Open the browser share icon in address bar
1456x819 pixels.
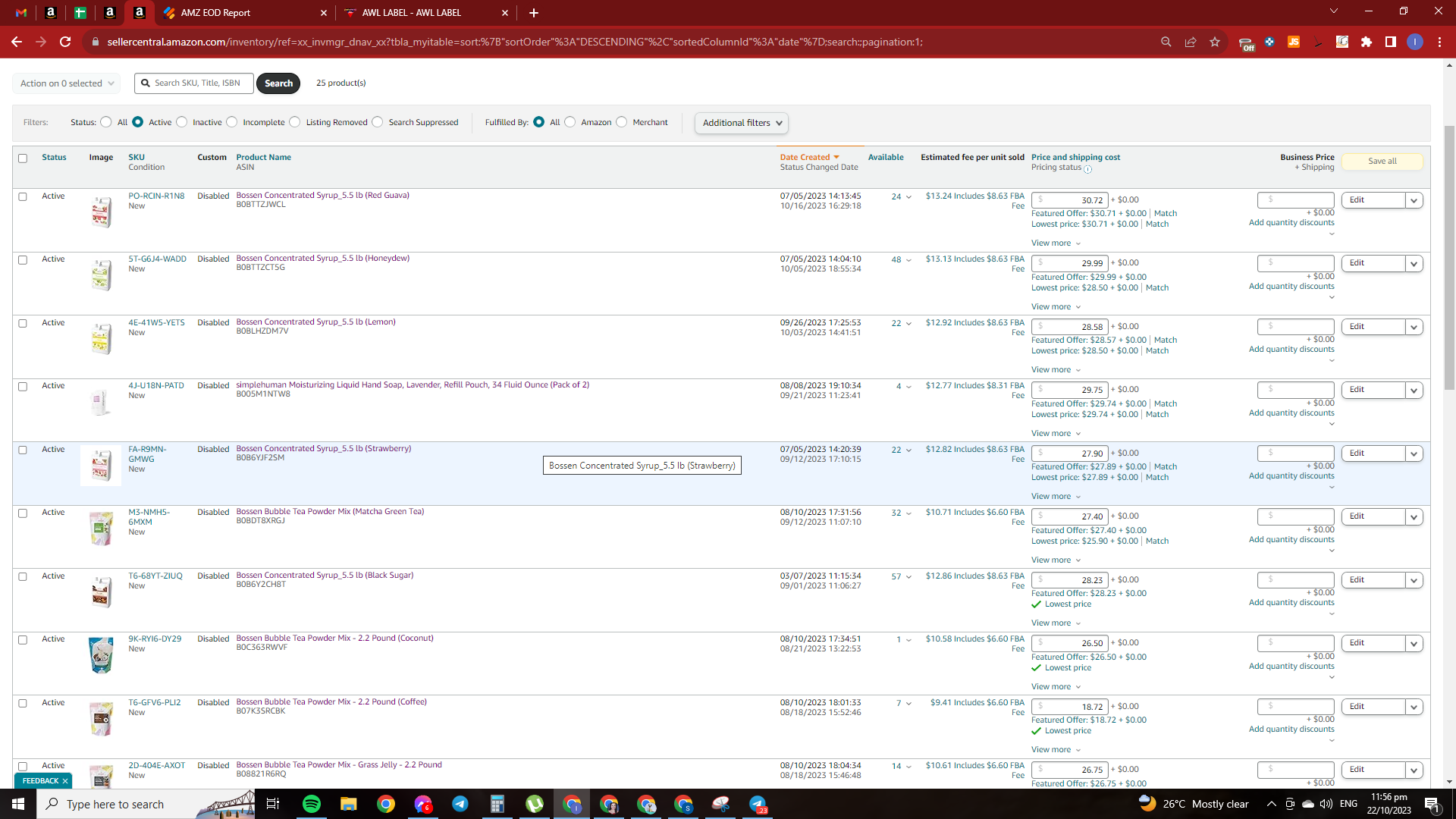point(1191,42)
